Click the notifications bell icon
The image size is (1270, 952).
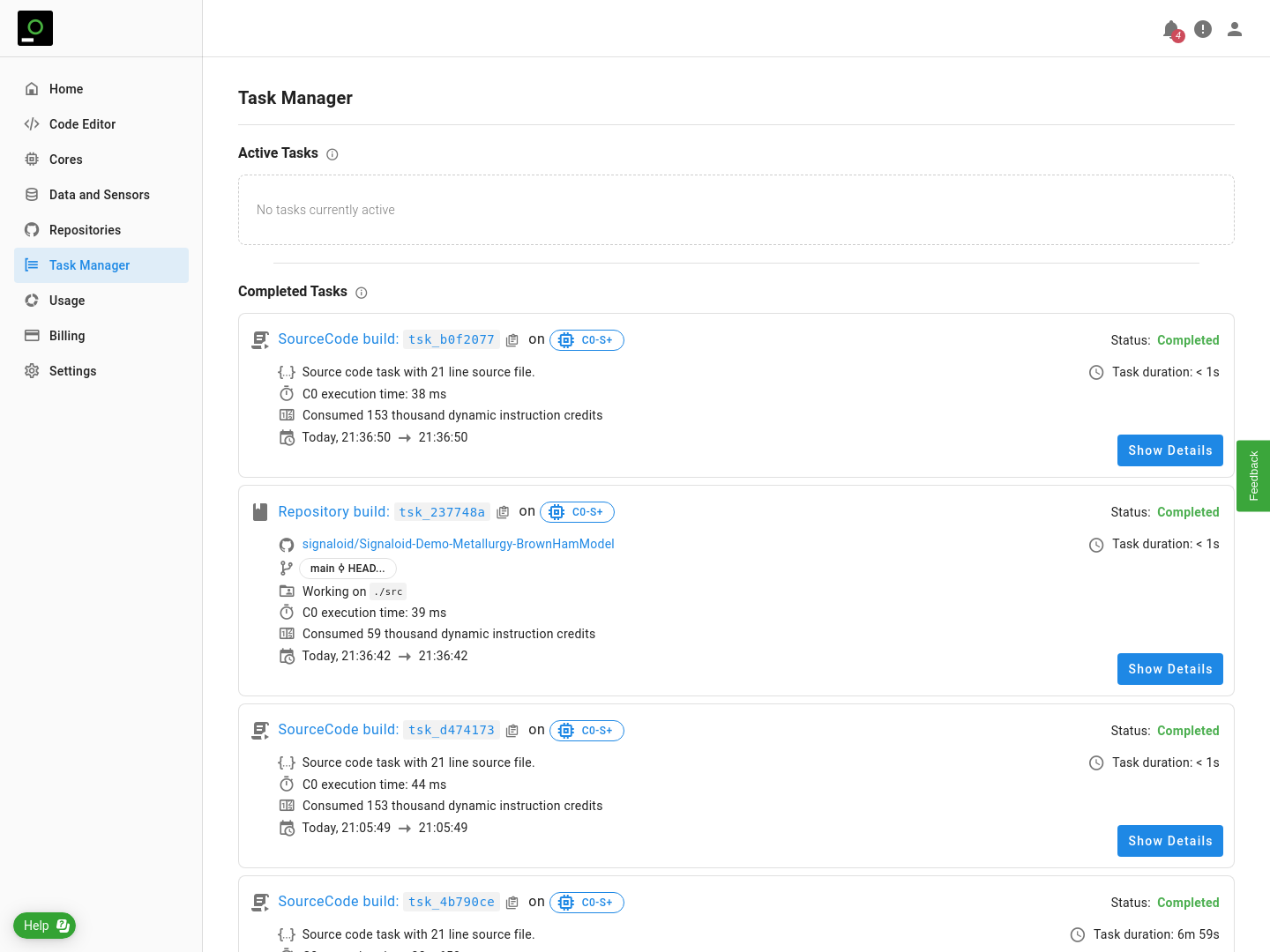pyautogui.click(x=1171, y=30)
